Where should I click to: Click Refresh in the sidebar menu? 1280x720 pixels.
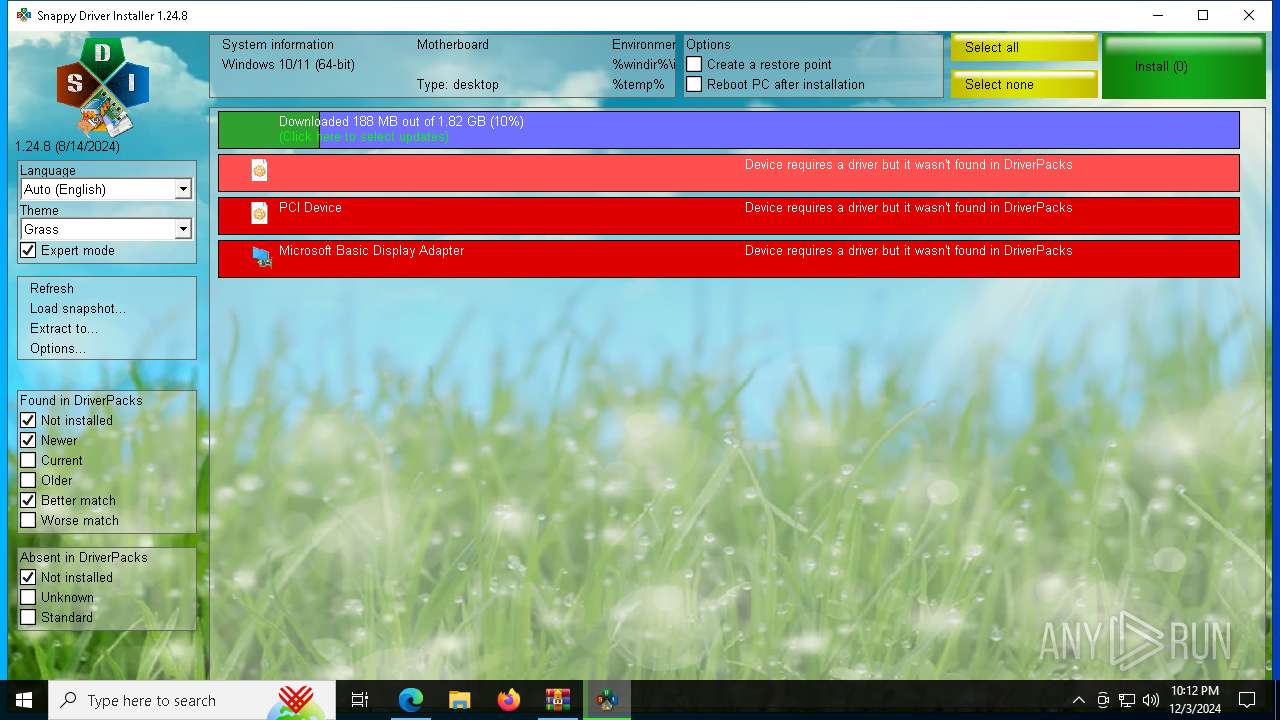52,288
